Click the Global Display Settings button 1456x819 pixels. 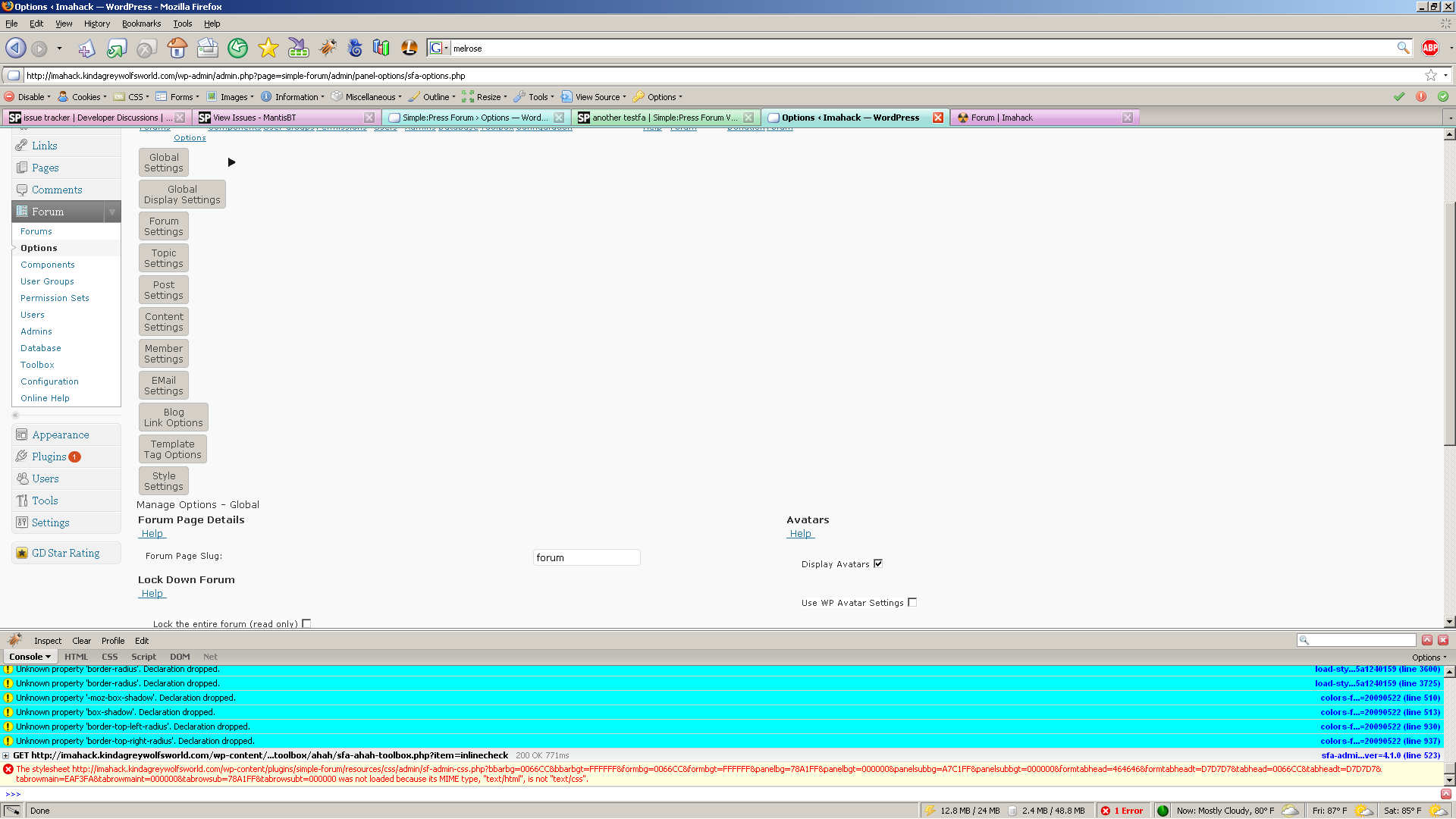182,194
